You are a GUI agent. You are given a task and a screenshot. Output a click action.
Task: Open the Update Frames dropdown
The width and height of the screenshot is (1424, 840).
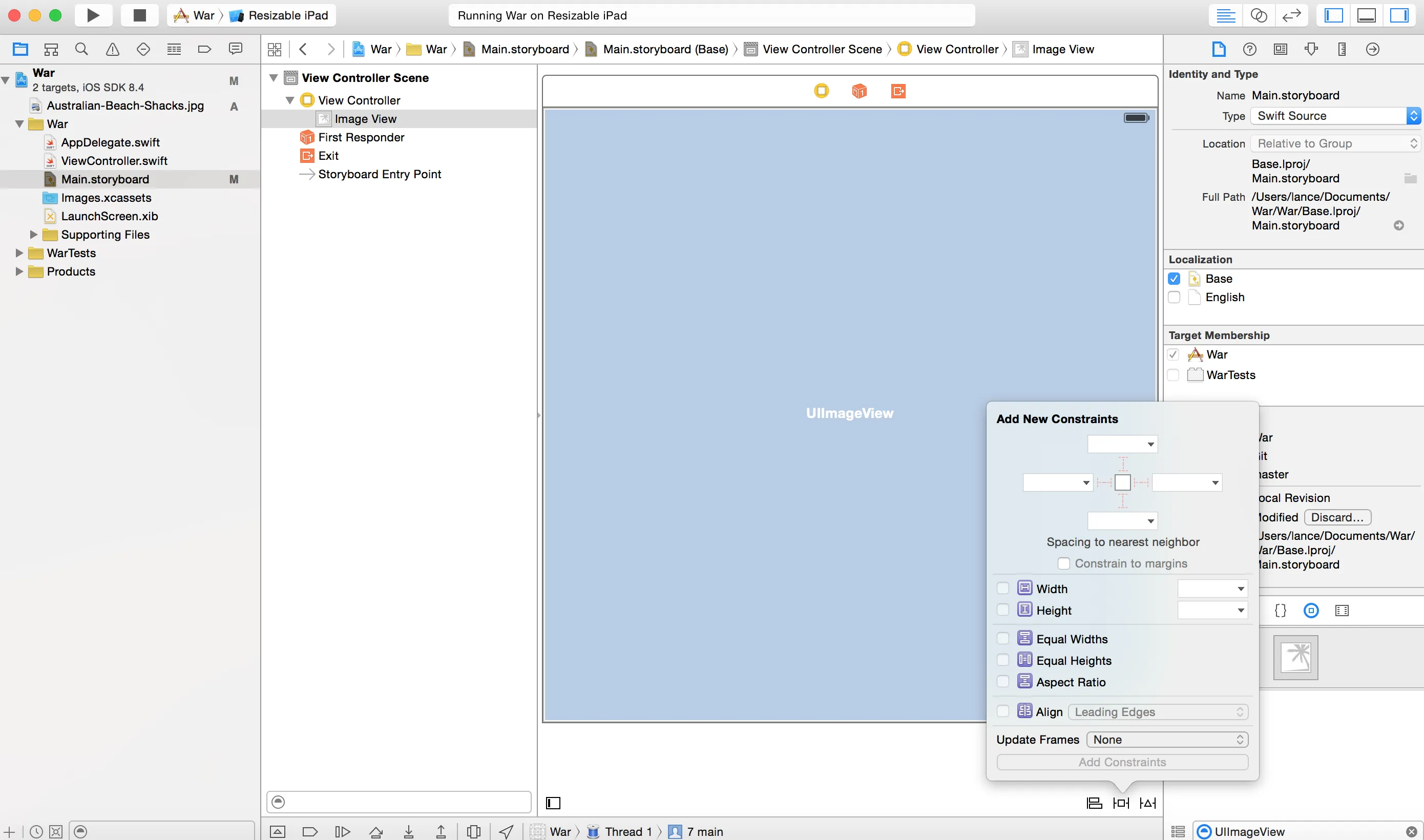tap(1167, 739)
